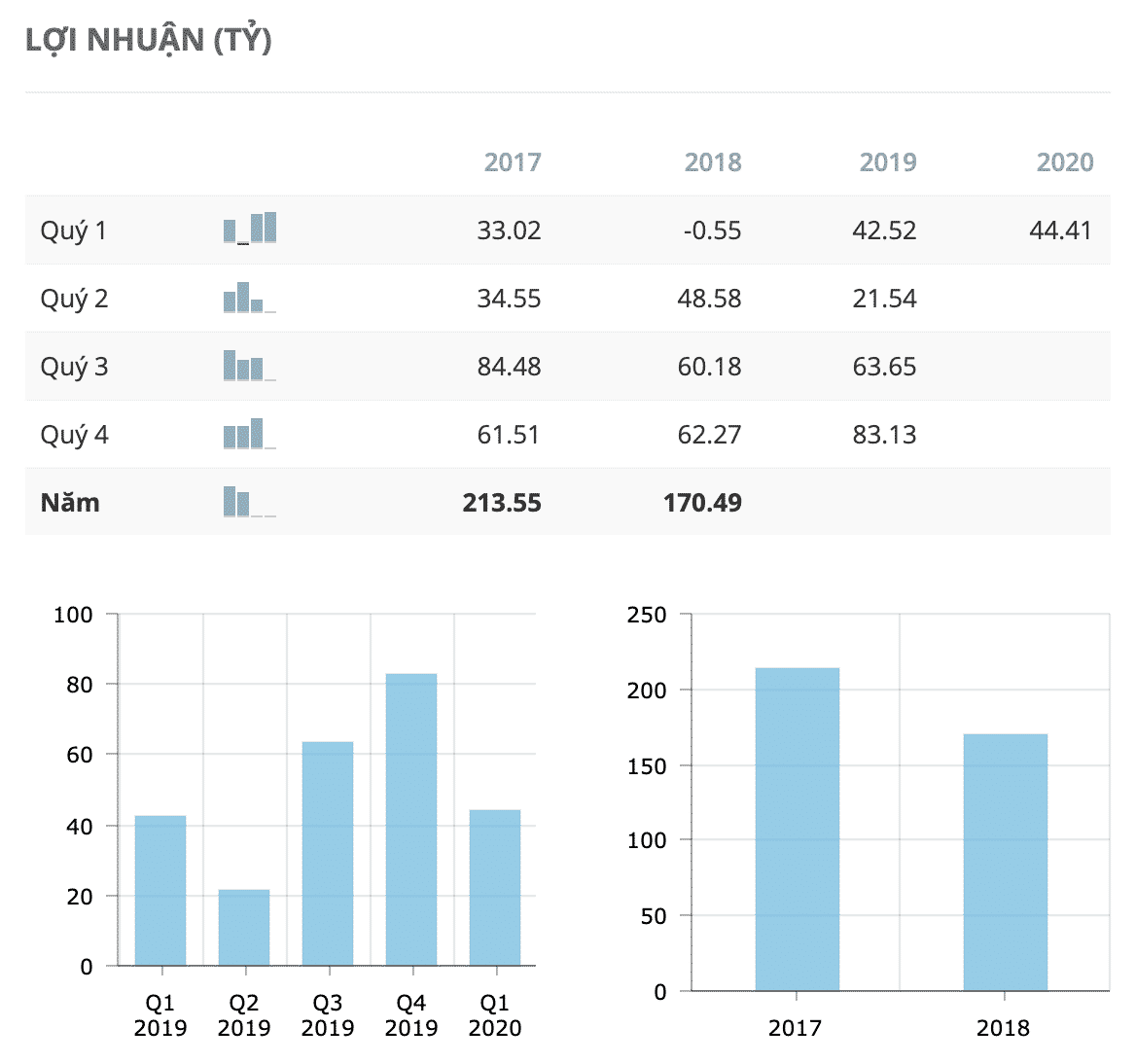
Task: Select the 2018 bar in yearly chart
Action: coord(1006,862)
